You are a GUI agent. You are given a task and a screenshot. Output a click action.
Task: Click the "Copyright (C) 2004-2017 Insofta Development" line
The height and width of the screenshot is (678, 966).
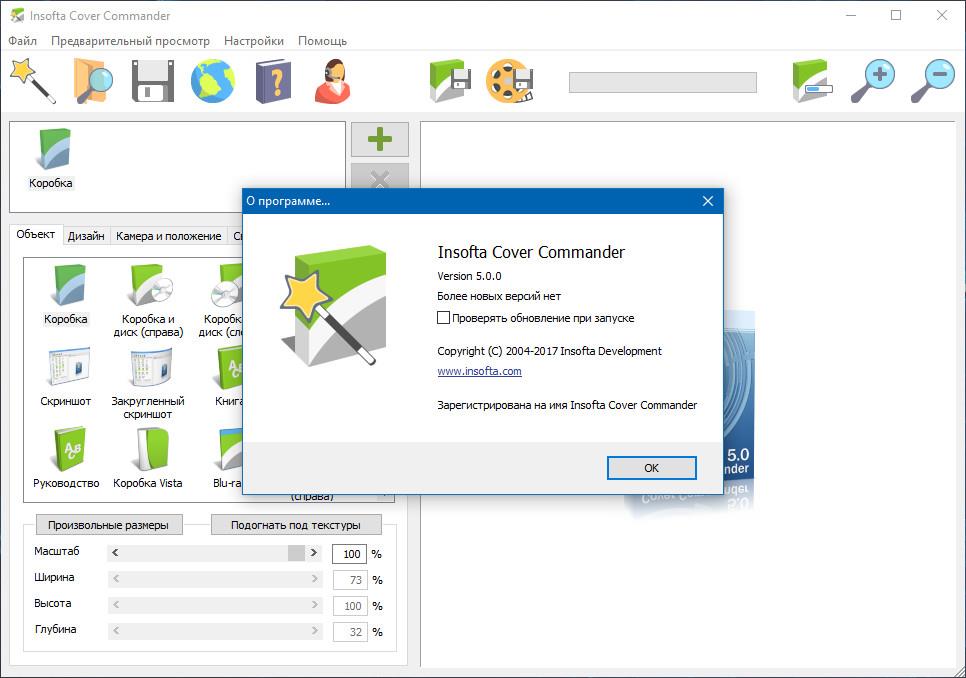point(550,351)
